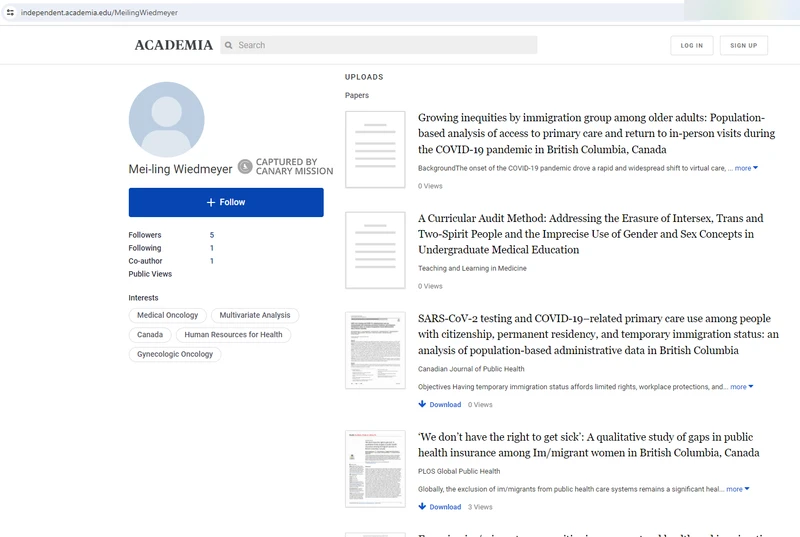The width and height of the screenshot is (800, 537).
Task: Focus the Search input field
Action: pos(379,45)
